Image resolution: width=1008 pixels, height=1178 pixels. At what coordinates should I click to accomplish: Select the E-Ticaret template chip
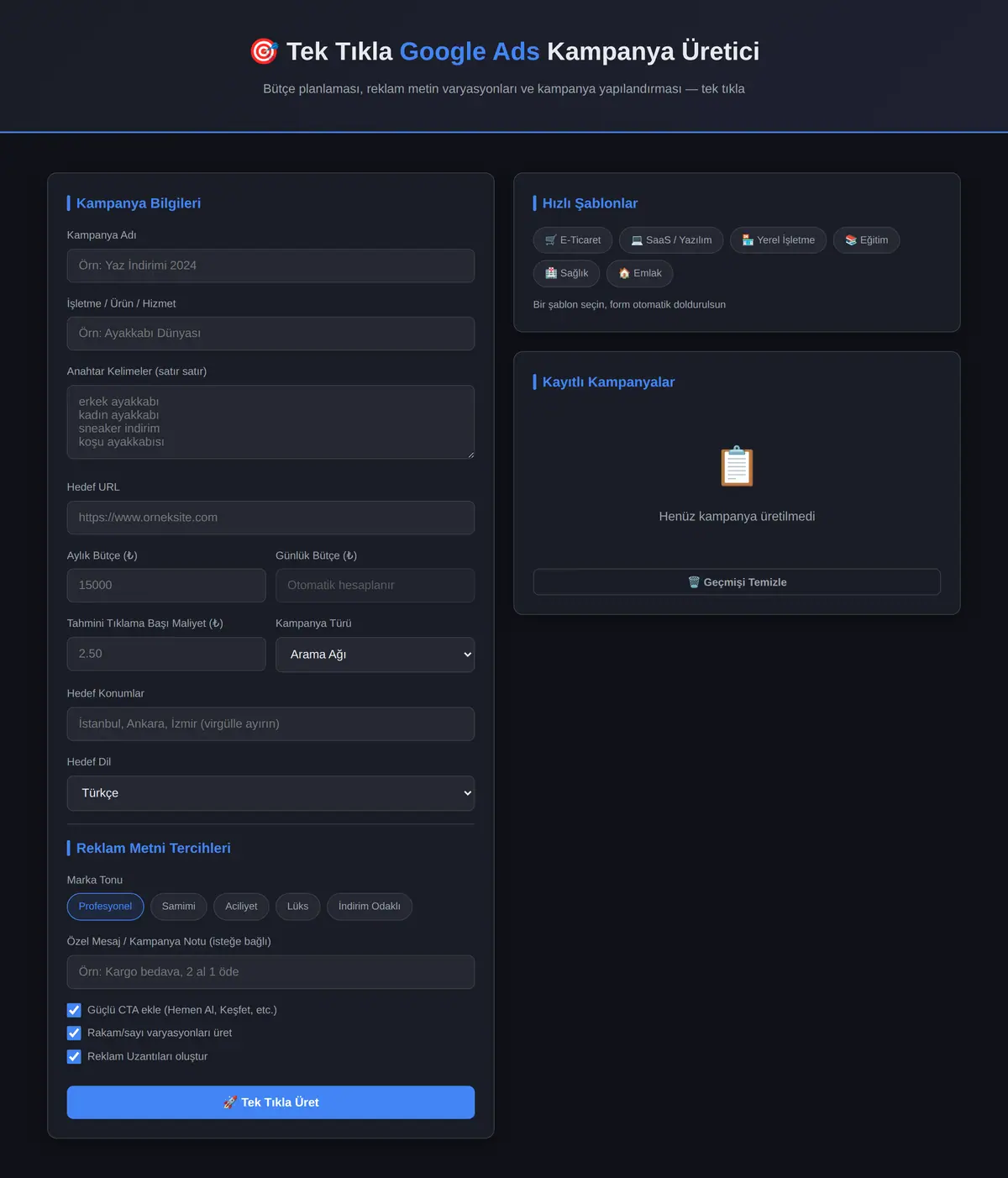(x=573, y=240)
